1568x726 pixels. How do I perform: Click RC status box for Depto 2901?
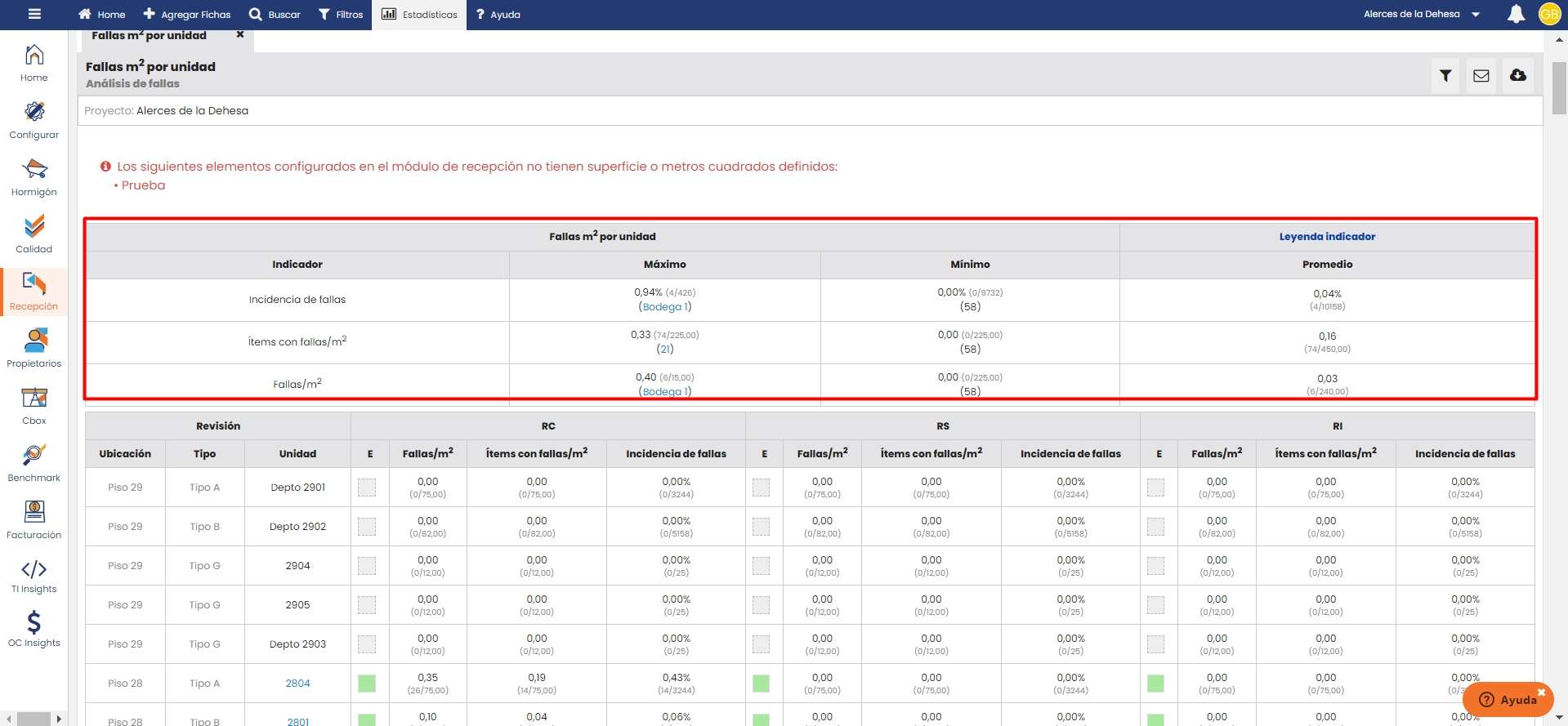tap(367, 488)
